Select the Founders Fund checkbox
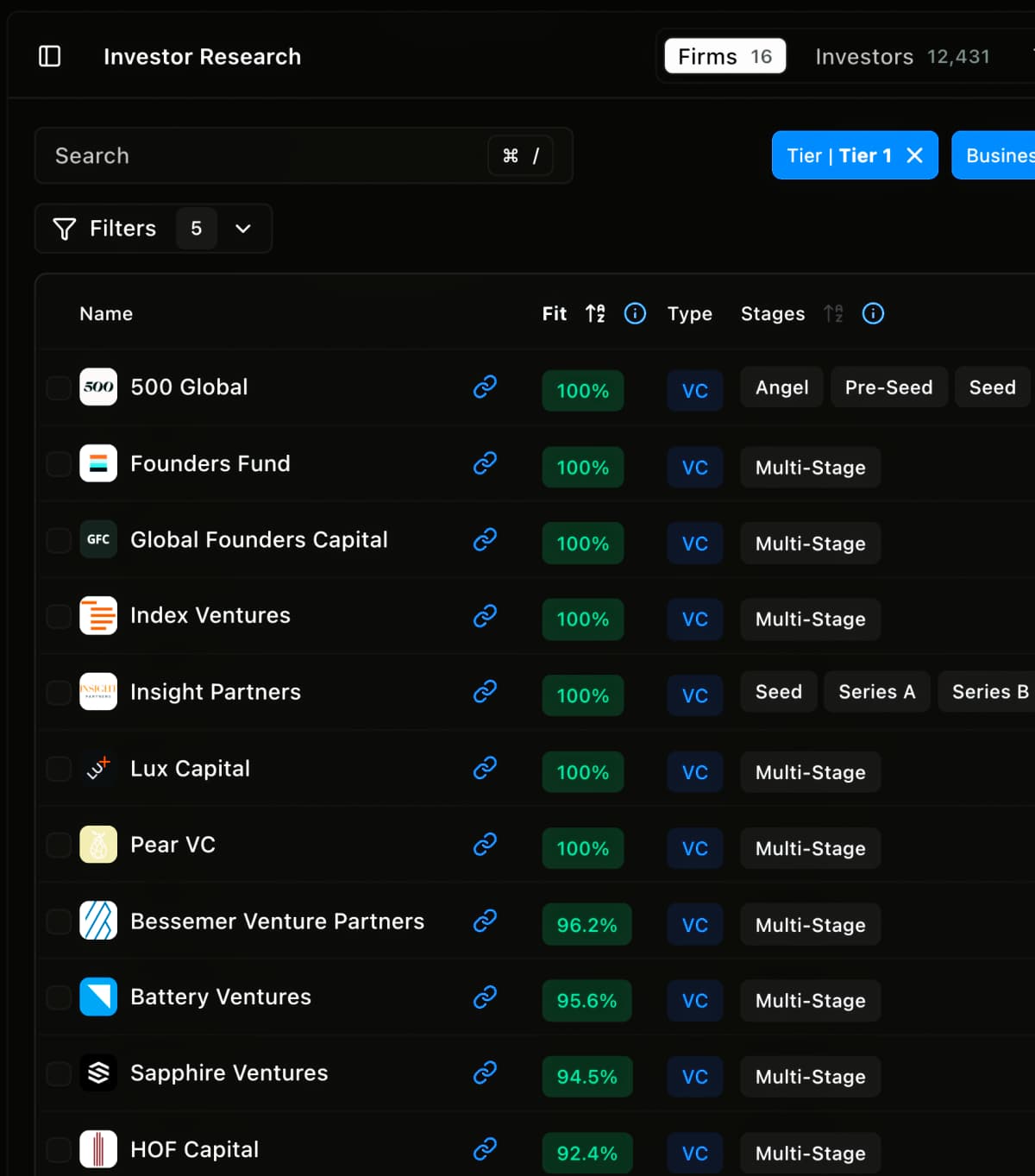This screenshot has width=1035, height=1176. [59, 464]
